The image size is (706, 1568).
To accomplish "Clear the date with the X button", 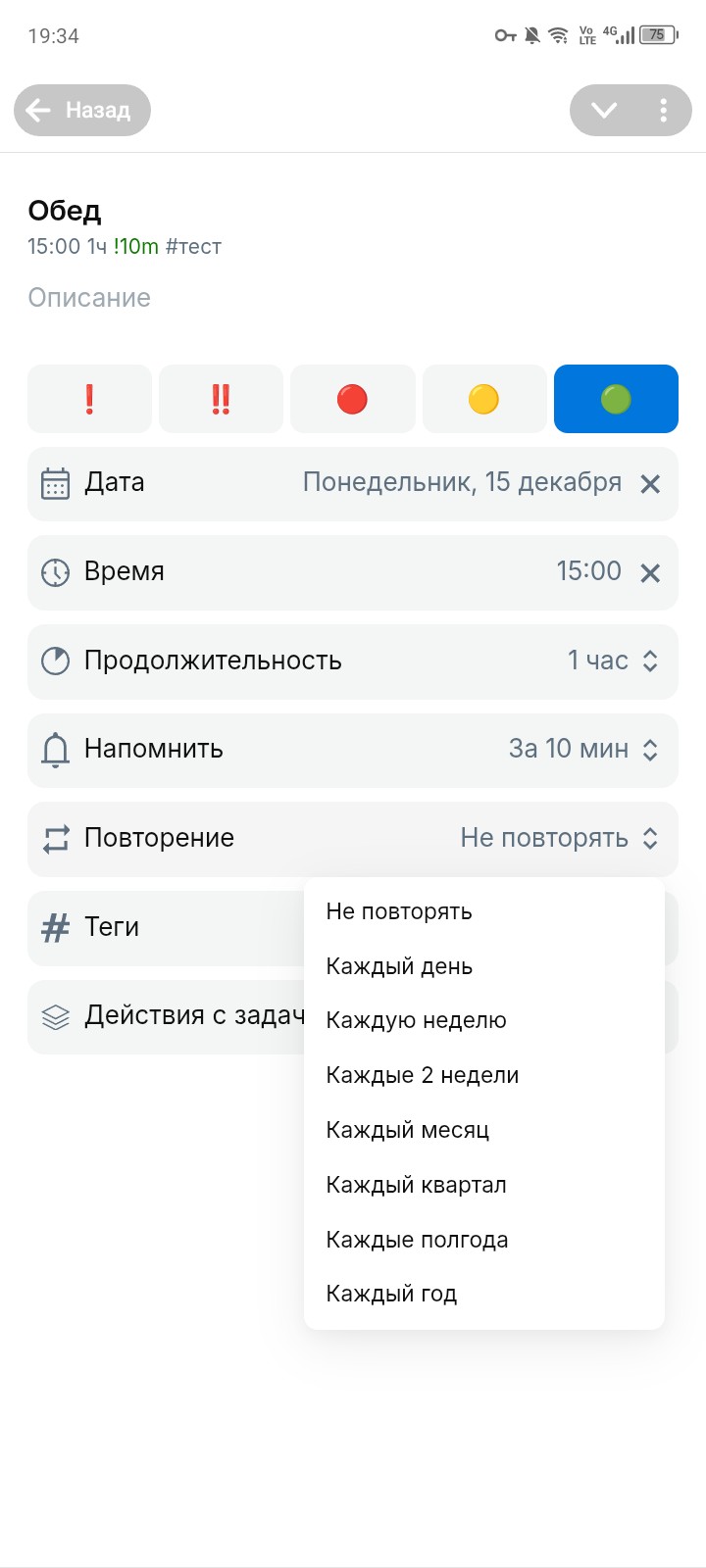I will pos(649,482).
